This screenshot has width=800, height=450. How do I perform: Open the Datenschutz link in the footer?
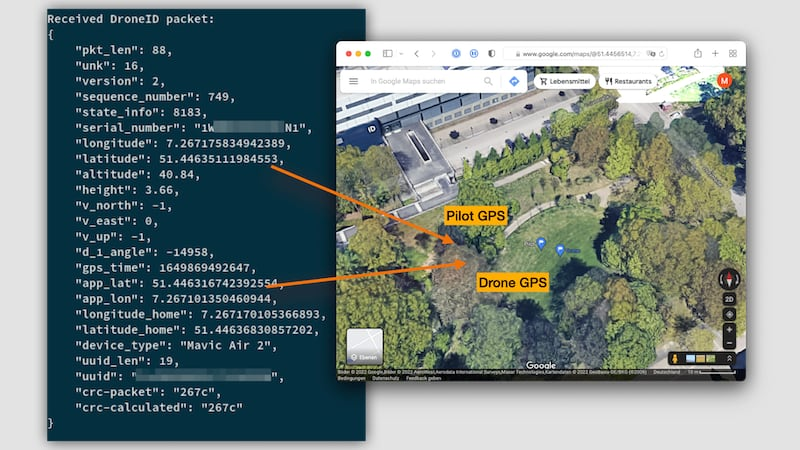[x=385, y=378]
